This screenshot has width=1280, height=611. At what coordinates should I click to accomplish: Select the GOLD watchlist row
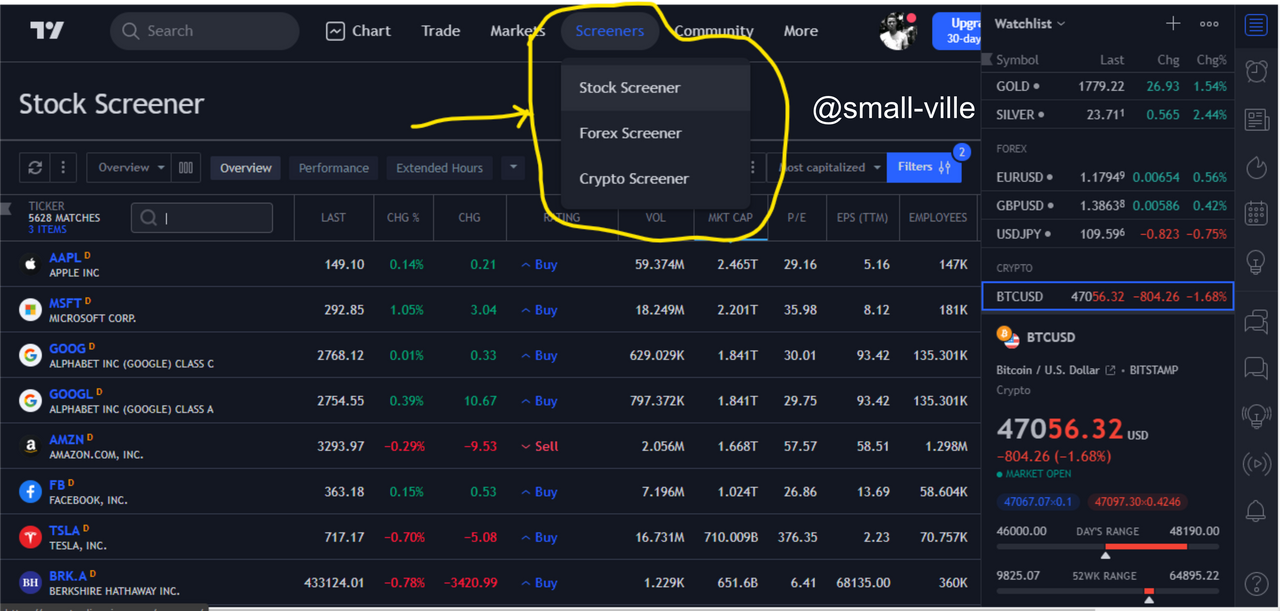[x=1109, y=87]
